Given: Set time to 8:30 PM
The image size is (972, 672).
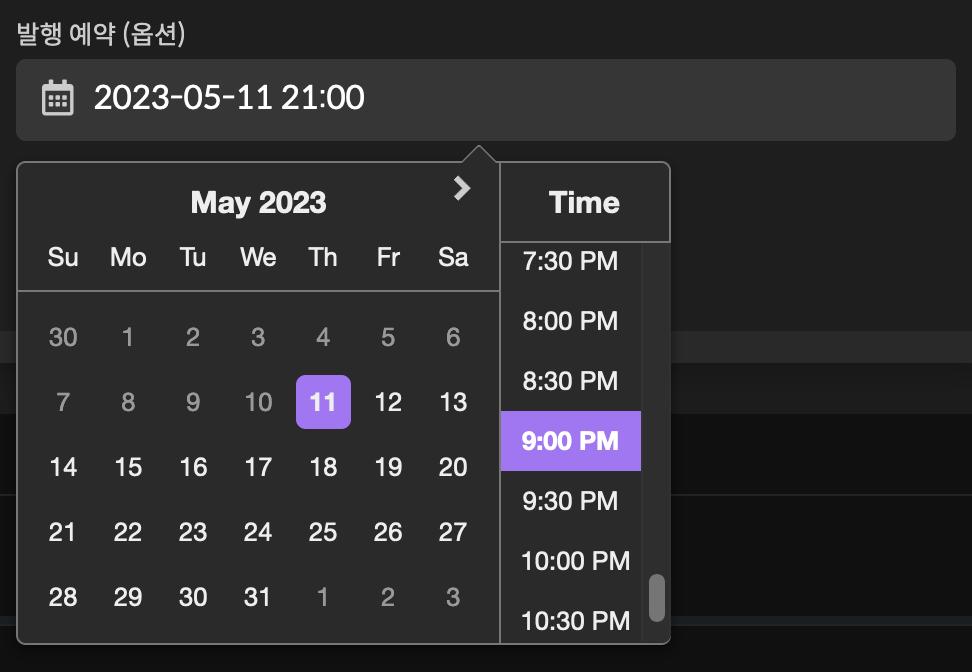Looking at the screenshot, I should click(570, 381).
